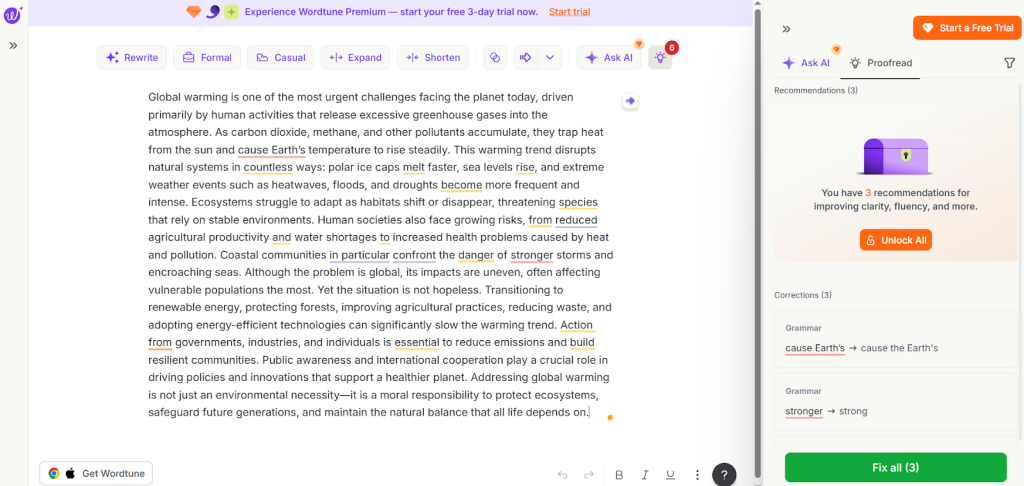Screen dimensions: 1024x486
Task: Open the filter funnel icon
Action: (1009, 63)
